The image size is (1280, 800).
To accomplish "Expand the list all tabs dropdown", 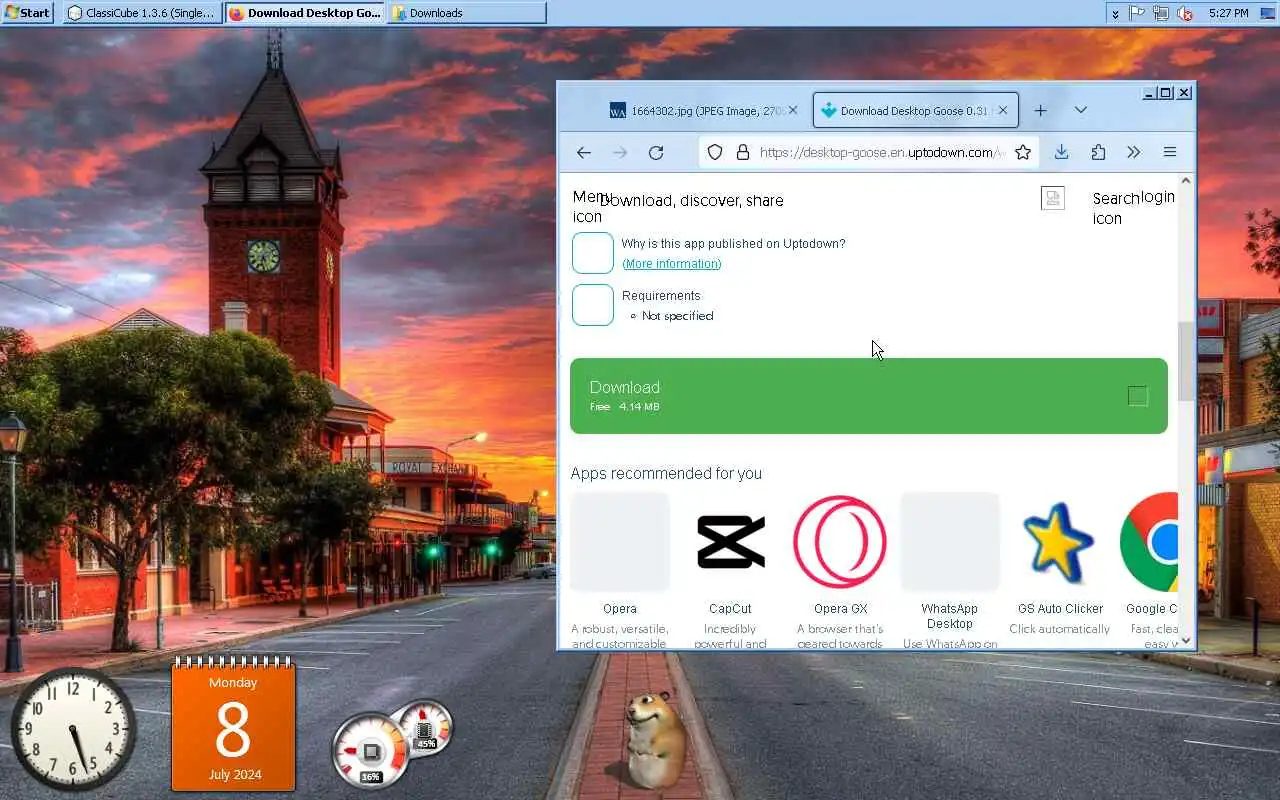I will tap(1080, 110).
